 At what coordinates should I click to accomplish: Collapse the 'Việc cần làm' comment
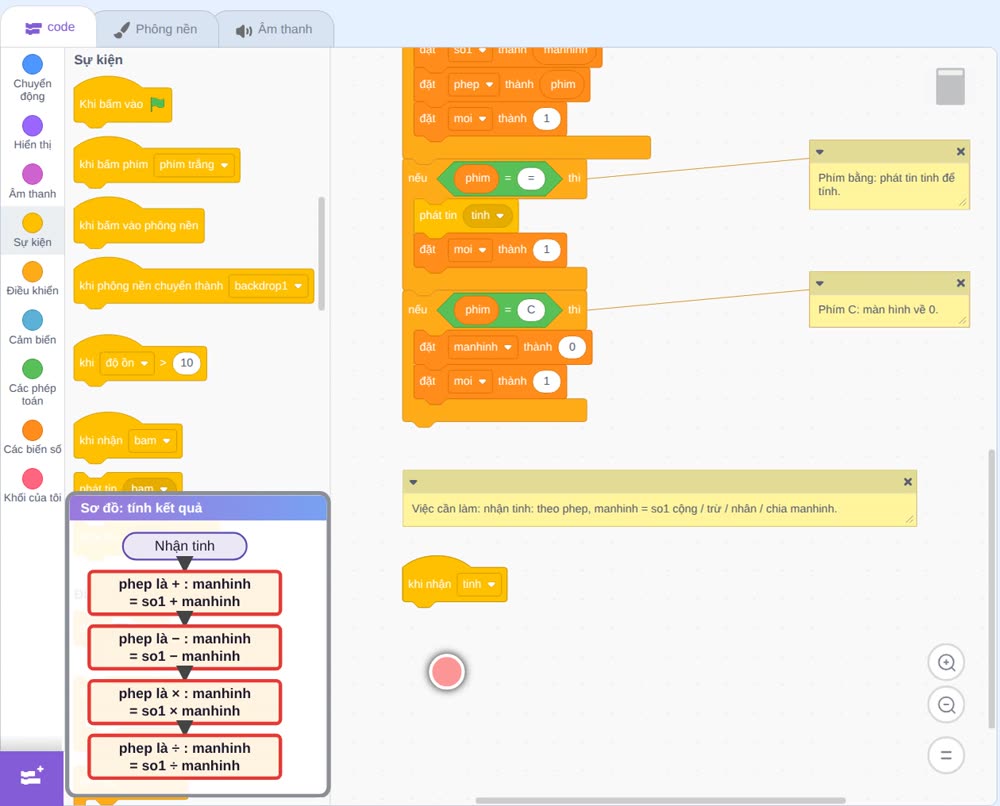point(413,483)
